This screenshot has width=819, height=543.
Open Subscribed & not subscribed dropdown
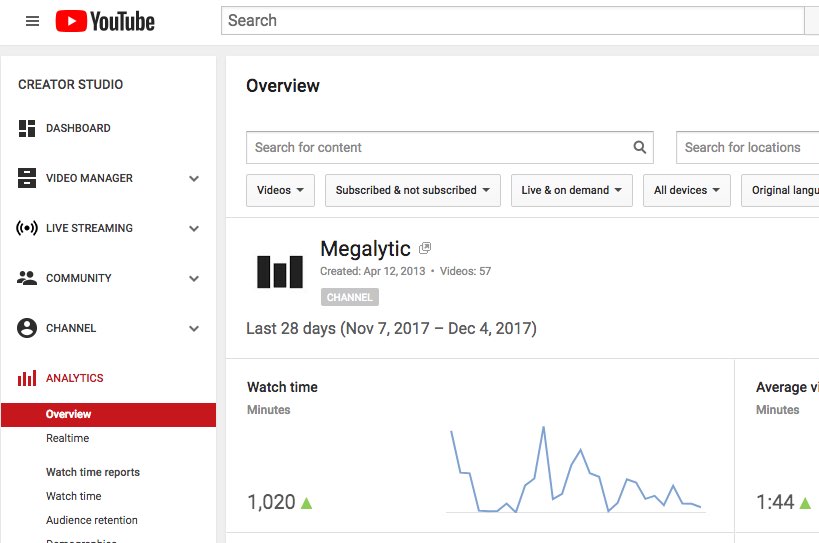click(412, 191)
